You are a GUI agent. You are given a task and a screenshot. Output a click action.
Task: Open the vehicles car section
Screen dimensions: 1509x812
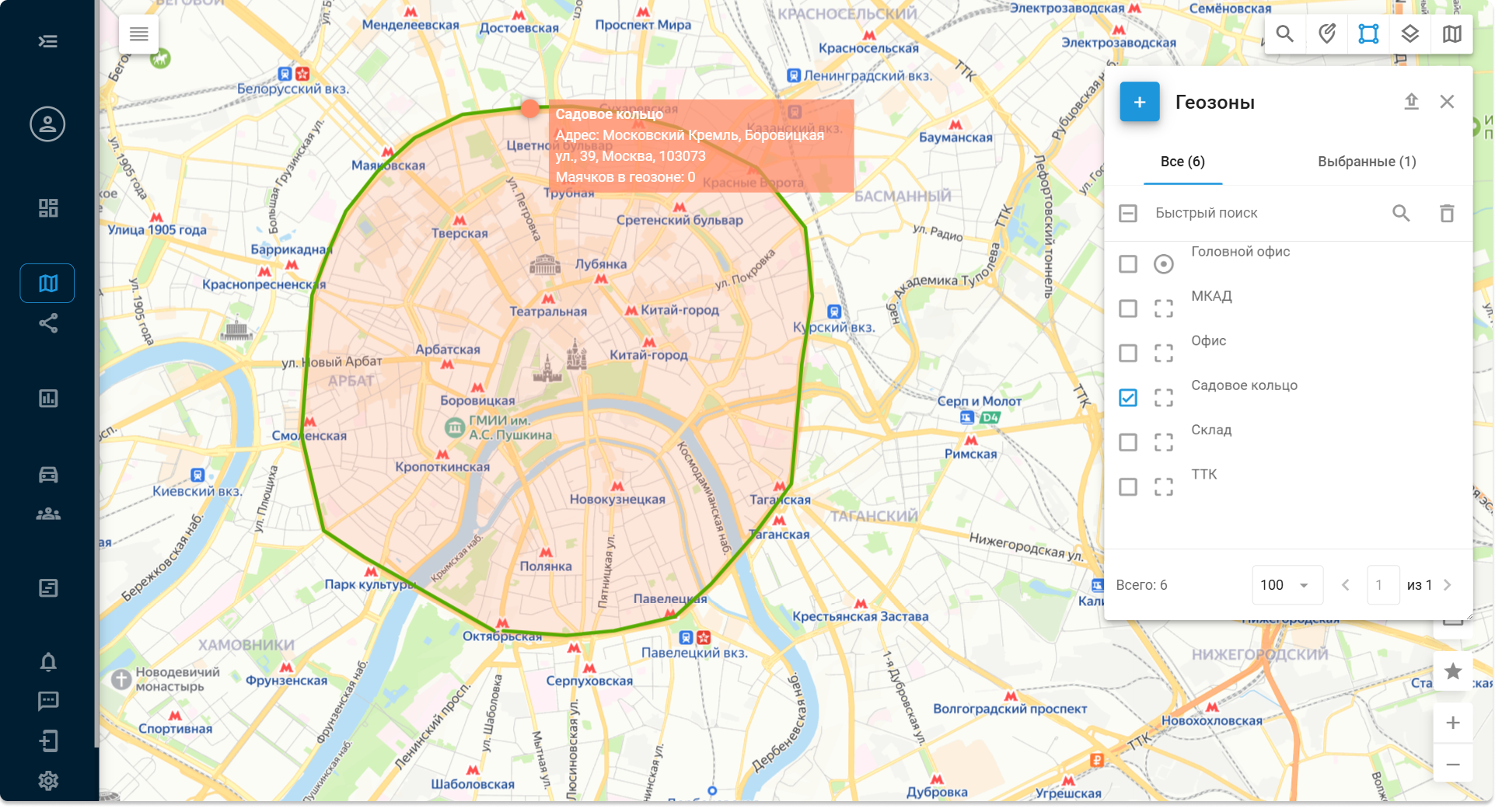coord(48,475)
